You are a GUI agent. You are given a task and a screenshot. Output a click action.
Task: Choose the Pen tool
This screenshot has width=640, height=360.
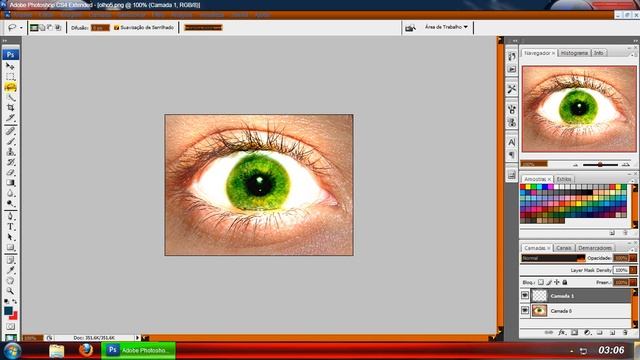coord(10,216)
